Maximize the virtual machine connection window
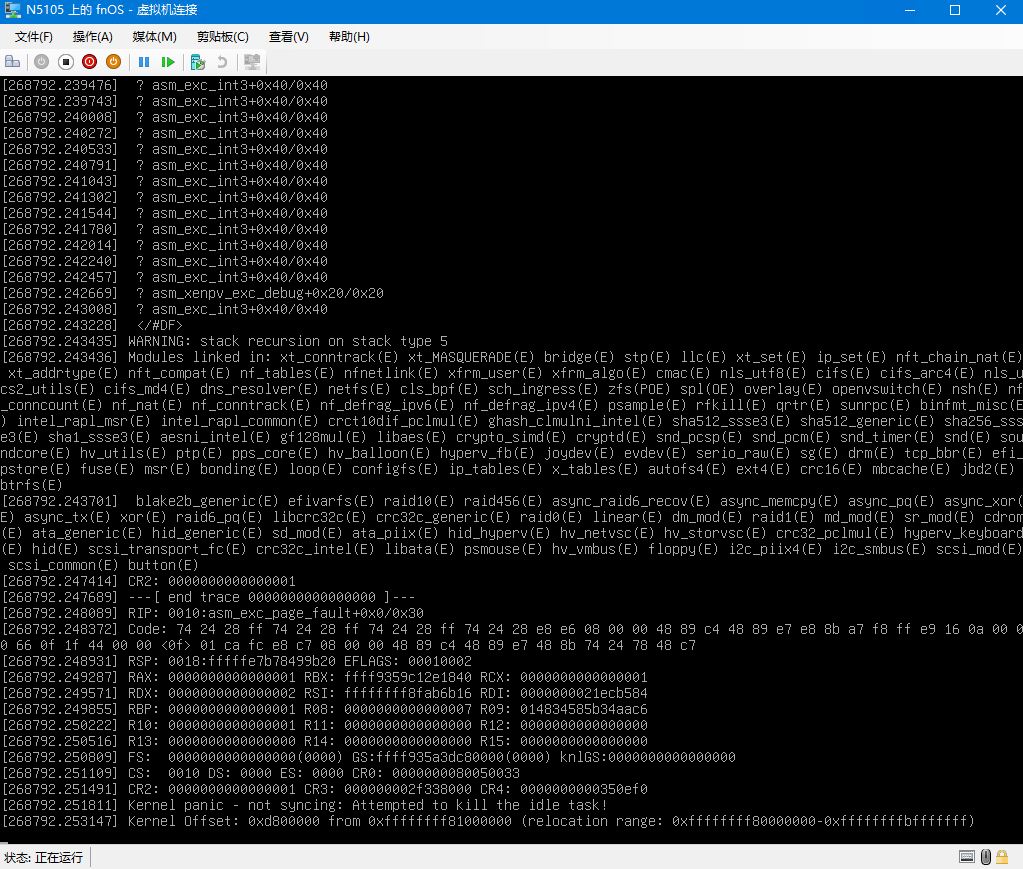Image resolution: width=1023 pixels, height=869 pixels. pos(954,10)
